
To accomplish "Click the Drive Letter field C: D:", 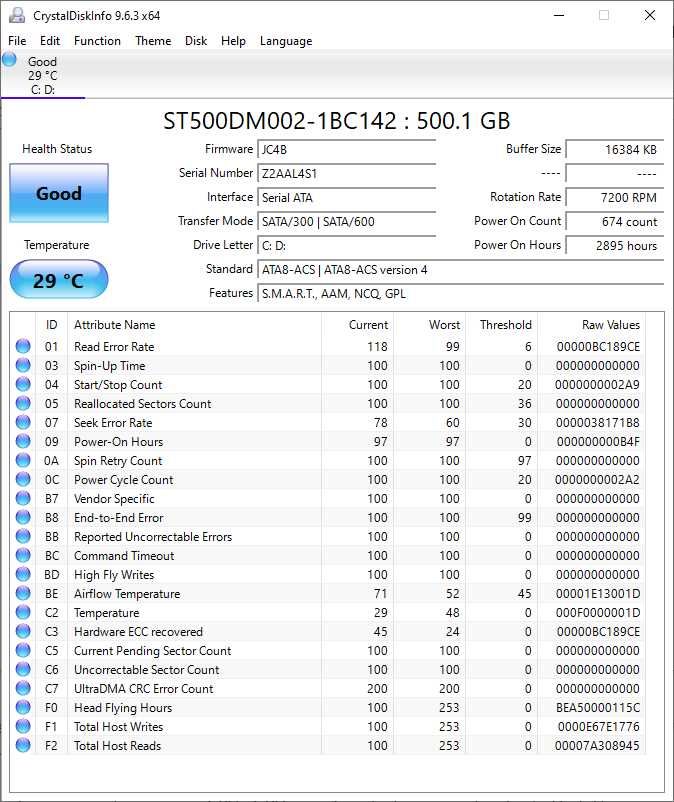I will pyautogui.click(x=347, y=246).
